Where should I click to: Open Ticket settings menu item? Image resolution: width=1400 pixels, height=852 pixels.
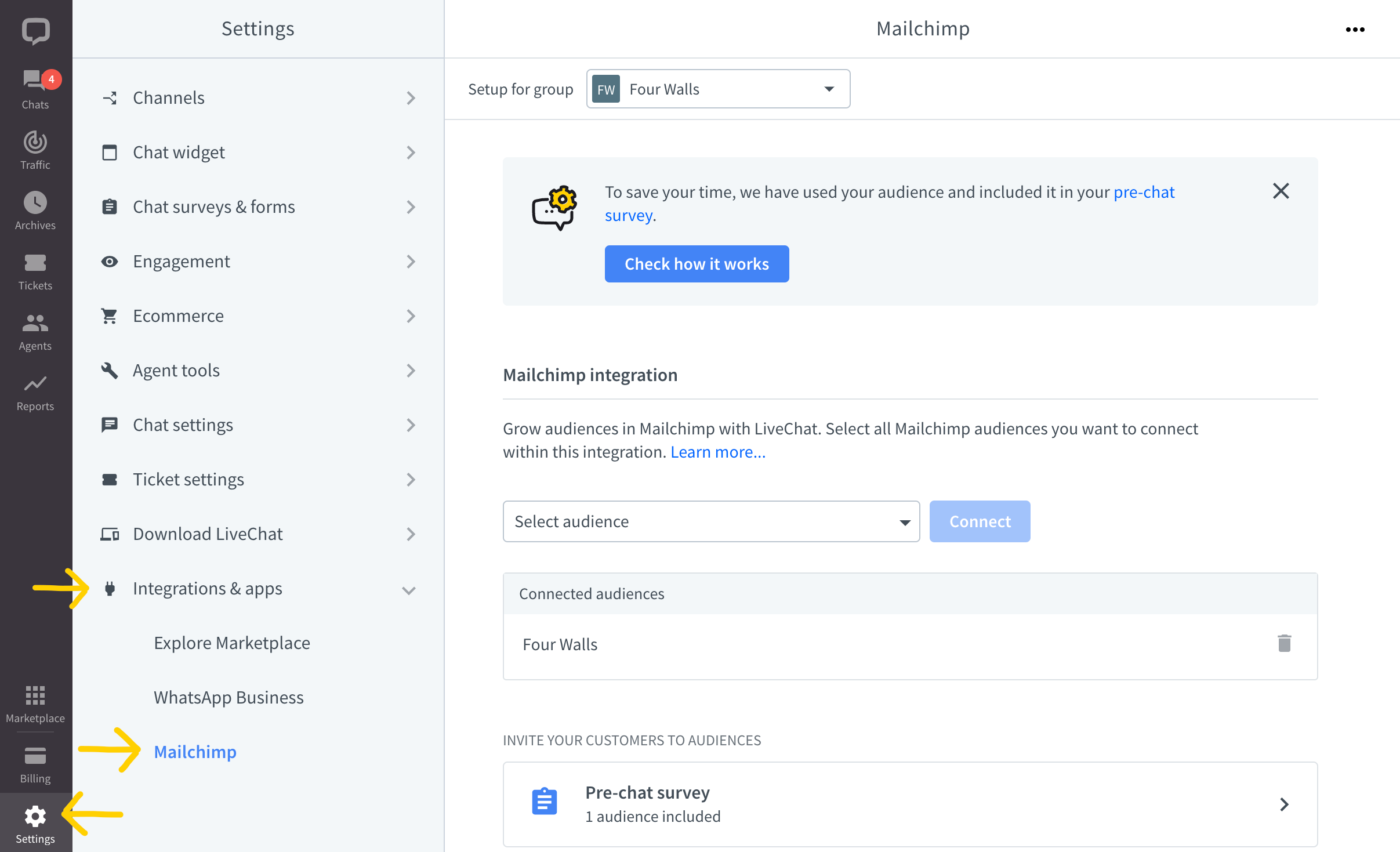click(x=258, y=480)
